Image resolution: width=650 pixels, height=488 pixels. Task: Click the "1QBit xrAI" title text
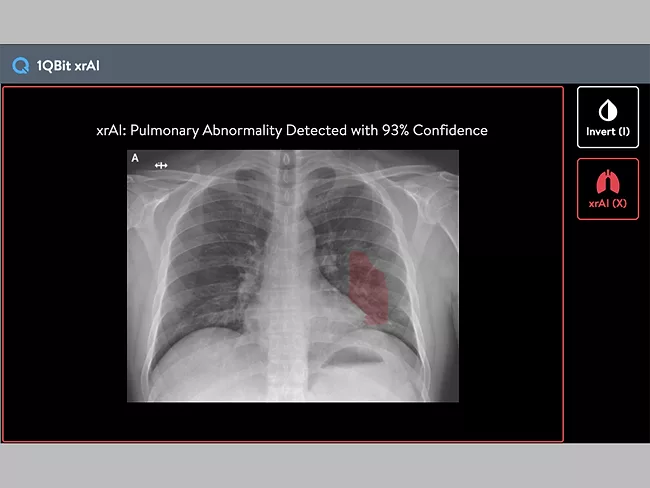click(x=70, y=66)
